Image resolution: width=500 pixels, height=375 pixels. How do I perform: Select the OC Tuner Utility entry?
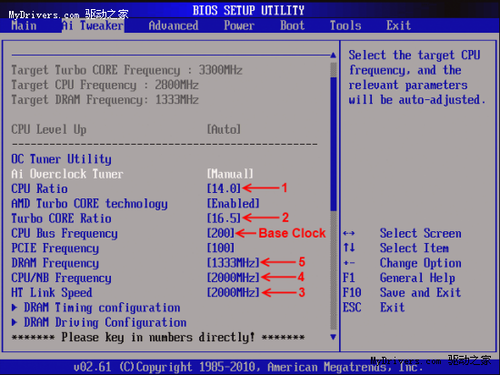pyautogui.click(x=61, y=159)
